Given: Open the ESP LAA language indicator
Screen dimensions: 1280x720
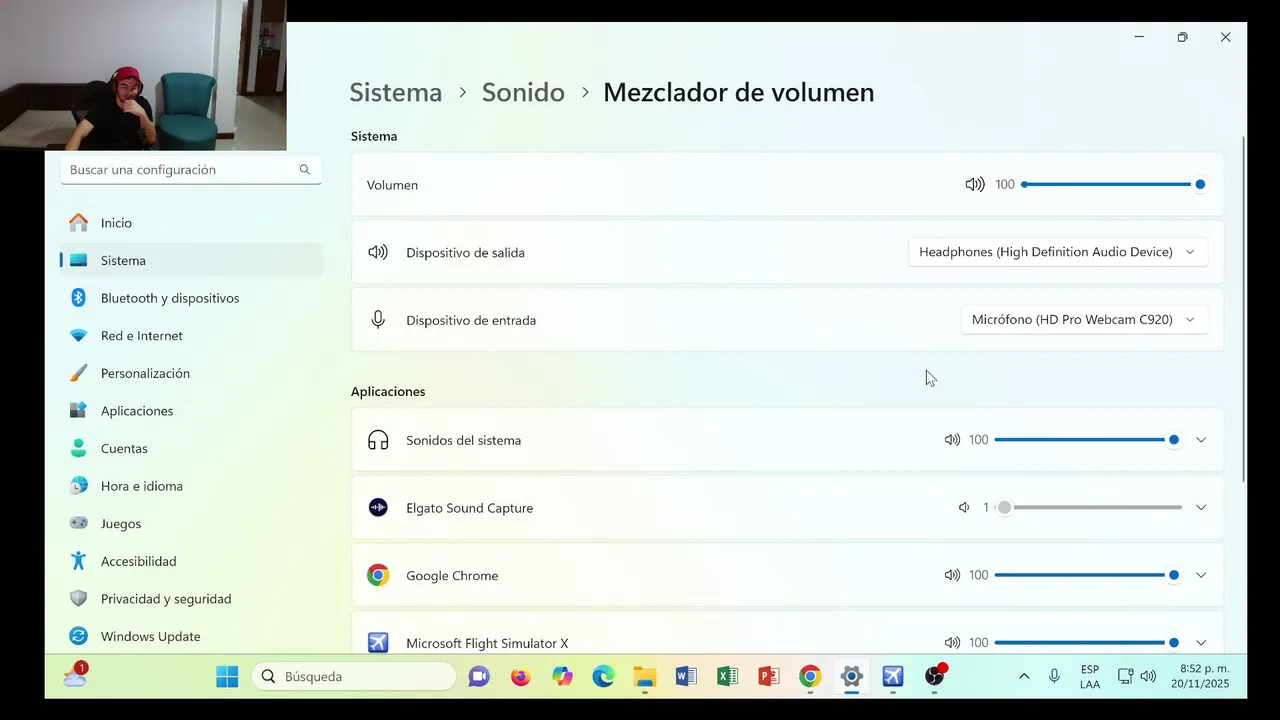Looking at the screenshot, I should [x=1090, y=677].
